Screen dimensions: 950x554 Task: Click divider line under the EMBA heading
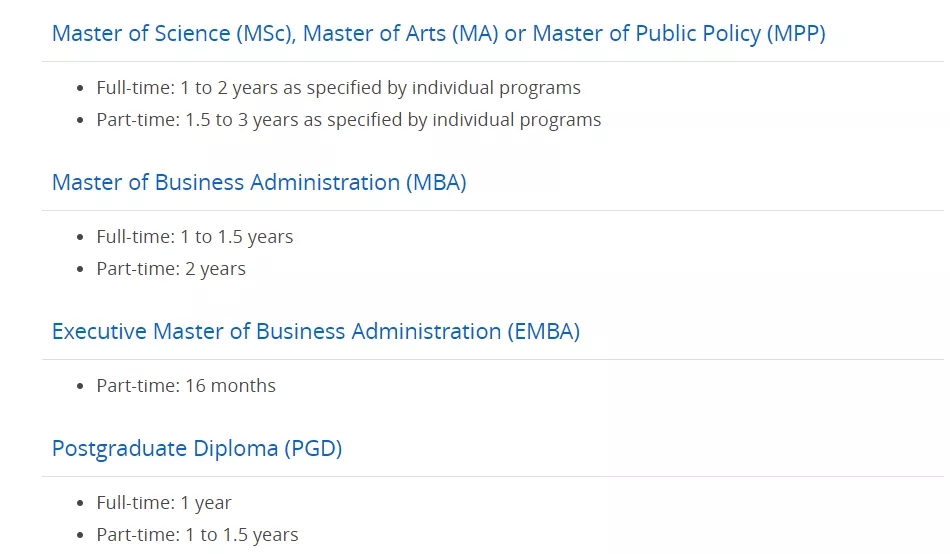click(493, 359)
